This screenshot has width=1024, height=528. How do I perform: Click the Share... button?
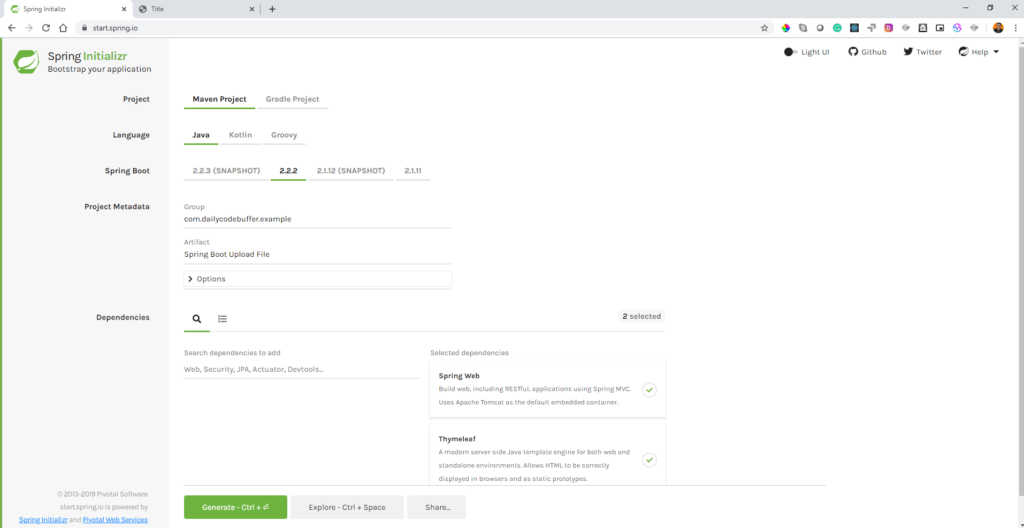(x=436, y=507)
